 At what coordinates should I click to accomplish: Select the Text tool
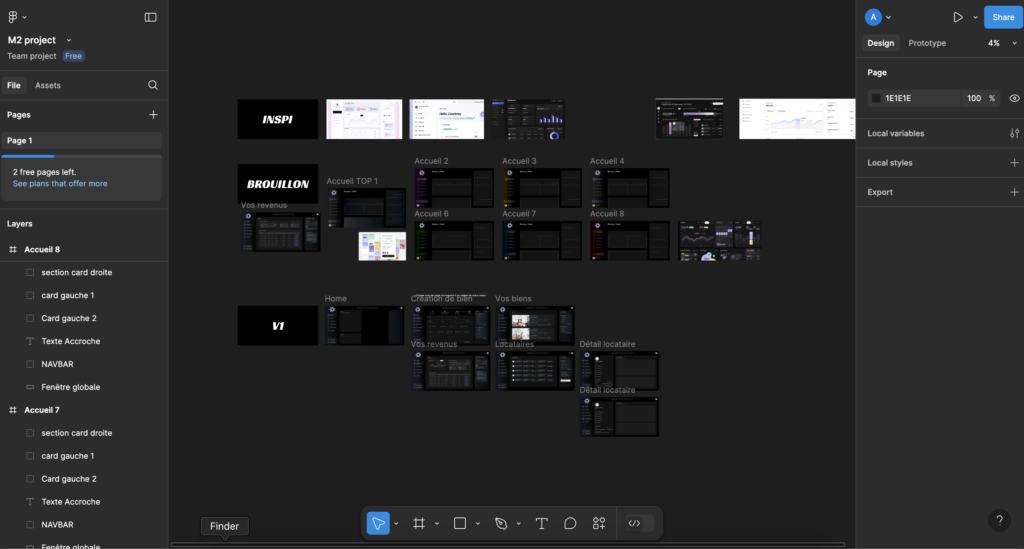click(x=541, y=523)
